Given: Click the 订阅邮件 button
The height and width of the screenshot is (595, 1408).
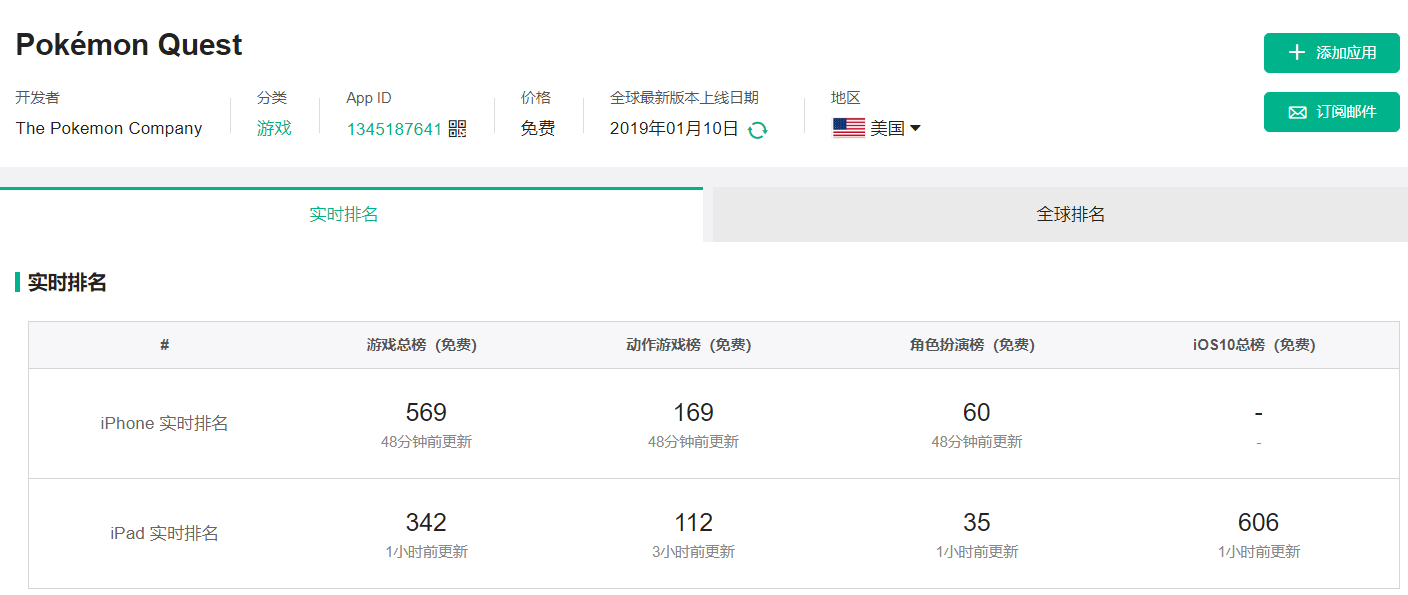Looking at the screenshot, I should coord(1332,112).
